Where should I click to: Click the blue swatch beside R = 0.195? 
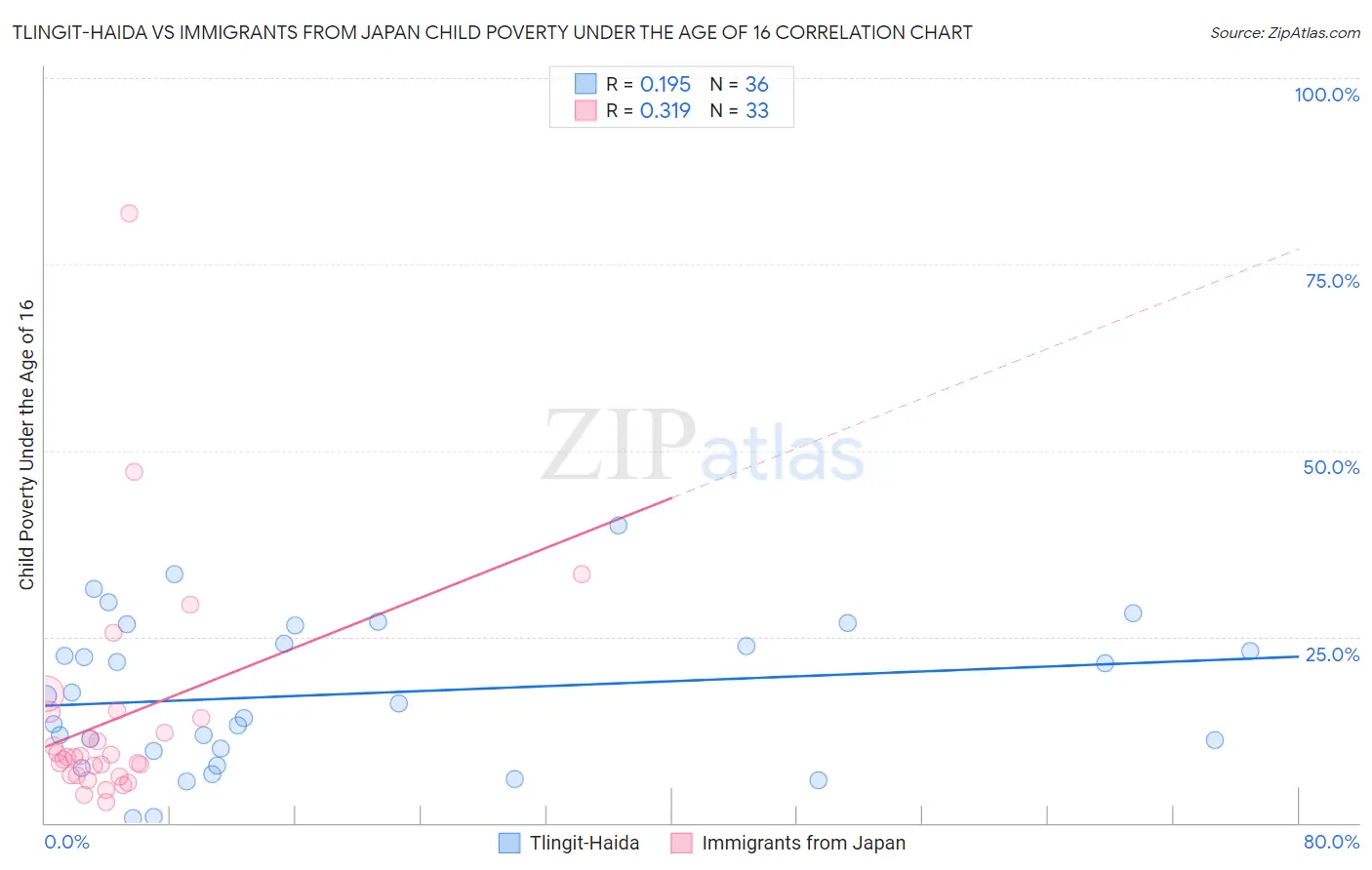(585, 84)
